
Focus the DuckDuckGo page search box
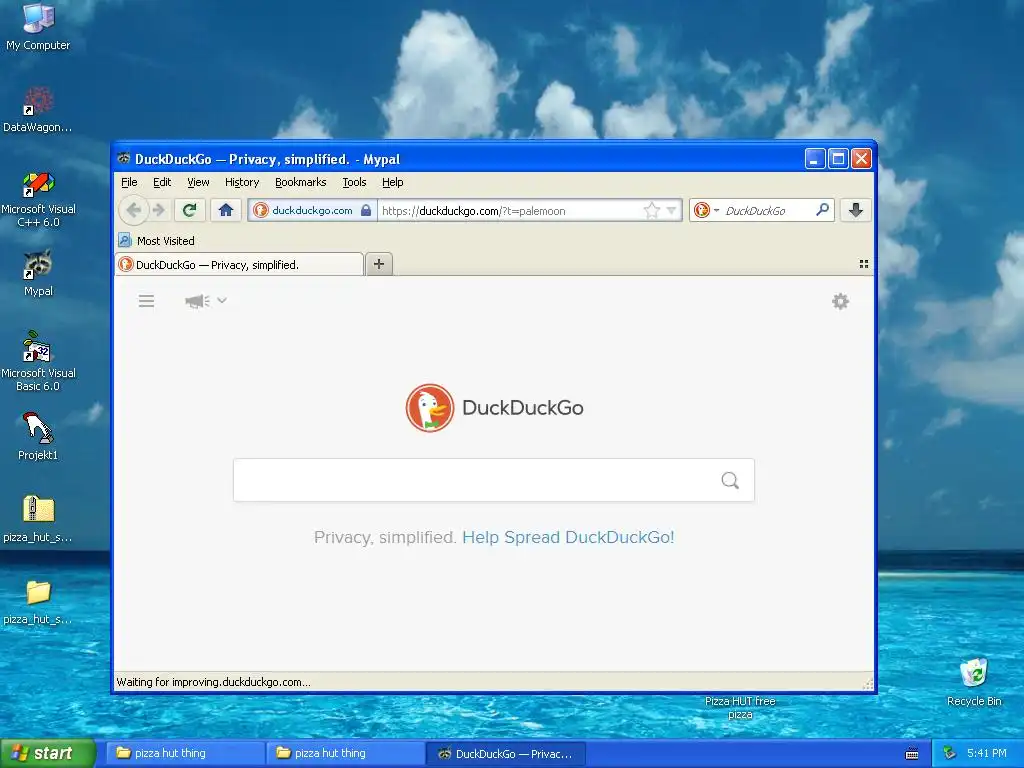(494, 480)
